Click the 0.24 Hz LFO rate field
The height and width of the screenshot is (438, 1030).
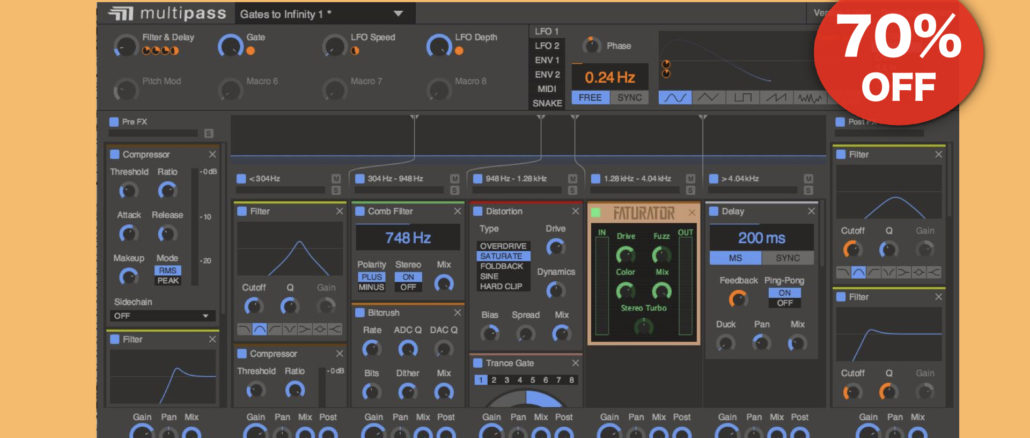[x=610, y=77]
